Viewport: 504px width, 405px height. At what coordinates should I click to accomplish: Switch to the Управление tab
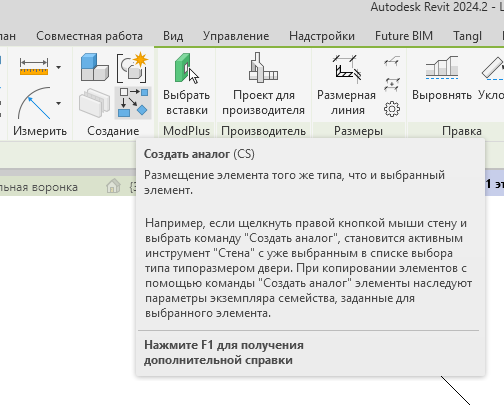(x=236, y=36)
